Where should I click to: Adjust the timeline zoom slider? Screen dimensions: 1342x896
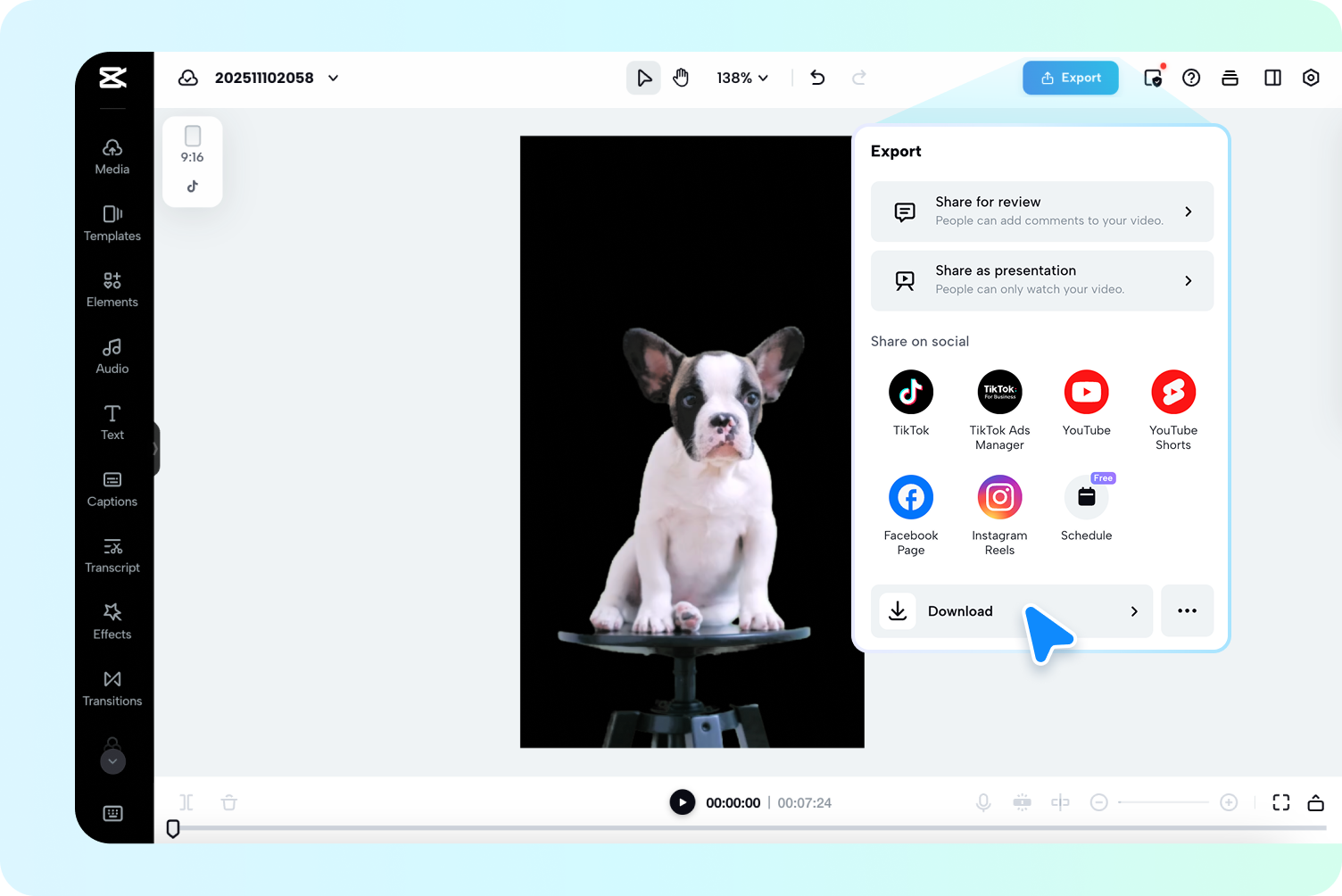pos(1163,802)
